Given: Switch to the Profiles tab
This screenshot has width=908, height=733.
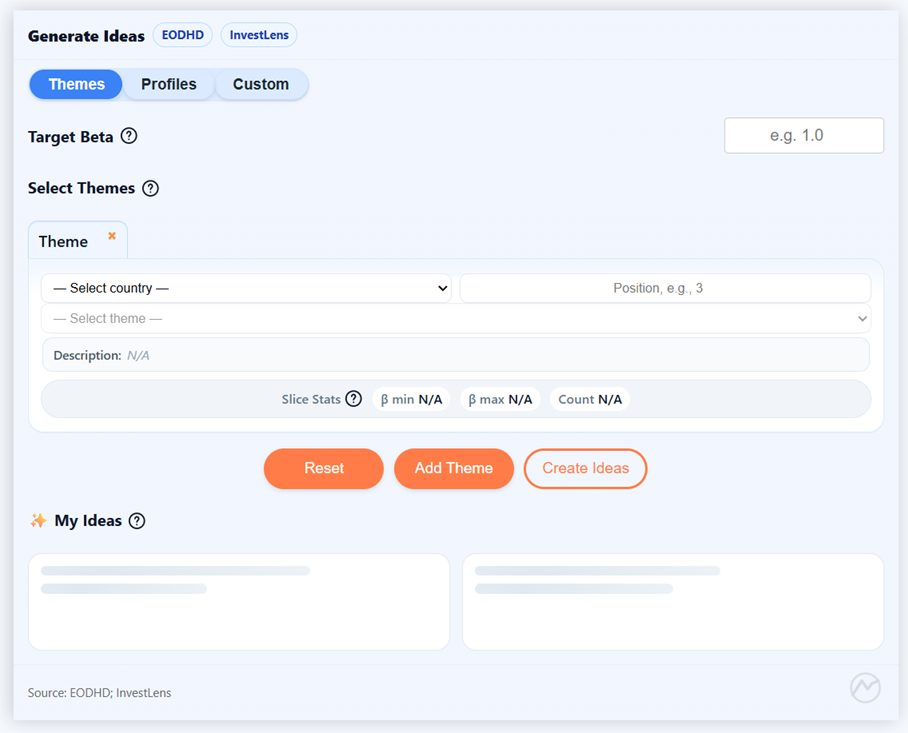Looking at the screenshot, I should click(x=168, y=84).
